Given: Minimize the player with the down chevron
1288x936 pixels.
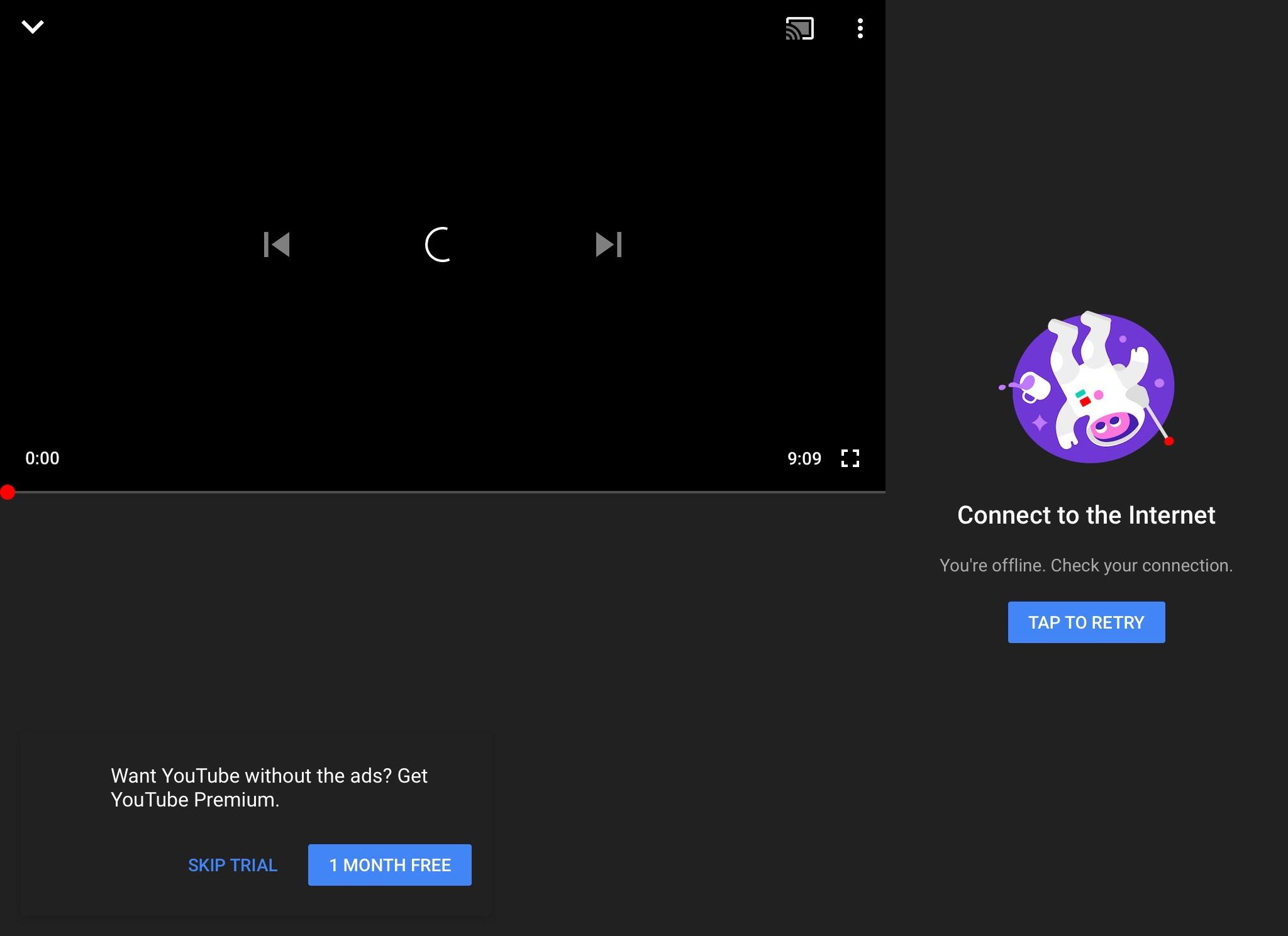Looking at the screenshot, I should [33, 27].
